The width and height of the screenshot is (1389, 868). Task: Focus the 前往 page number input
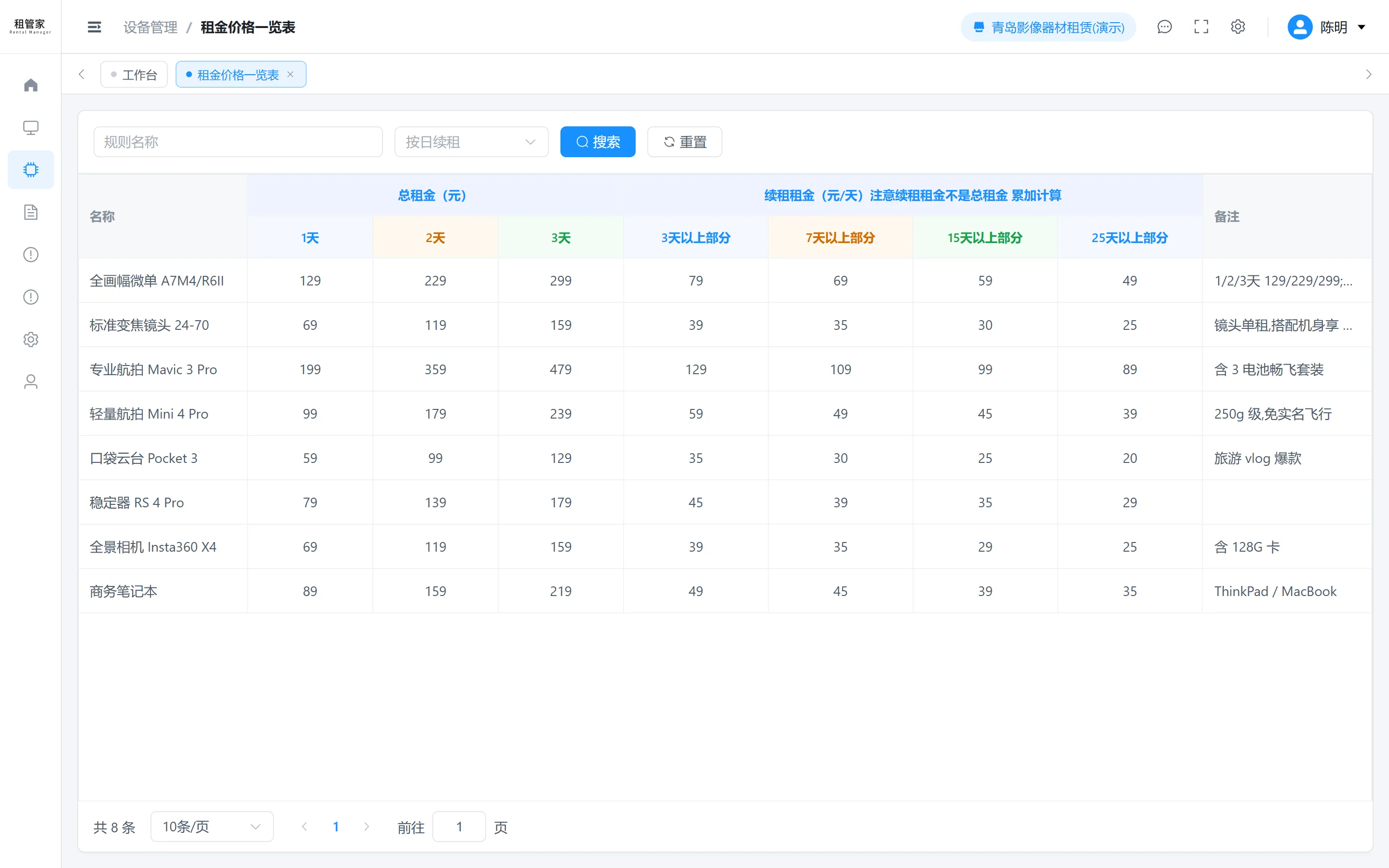(459, 827)
